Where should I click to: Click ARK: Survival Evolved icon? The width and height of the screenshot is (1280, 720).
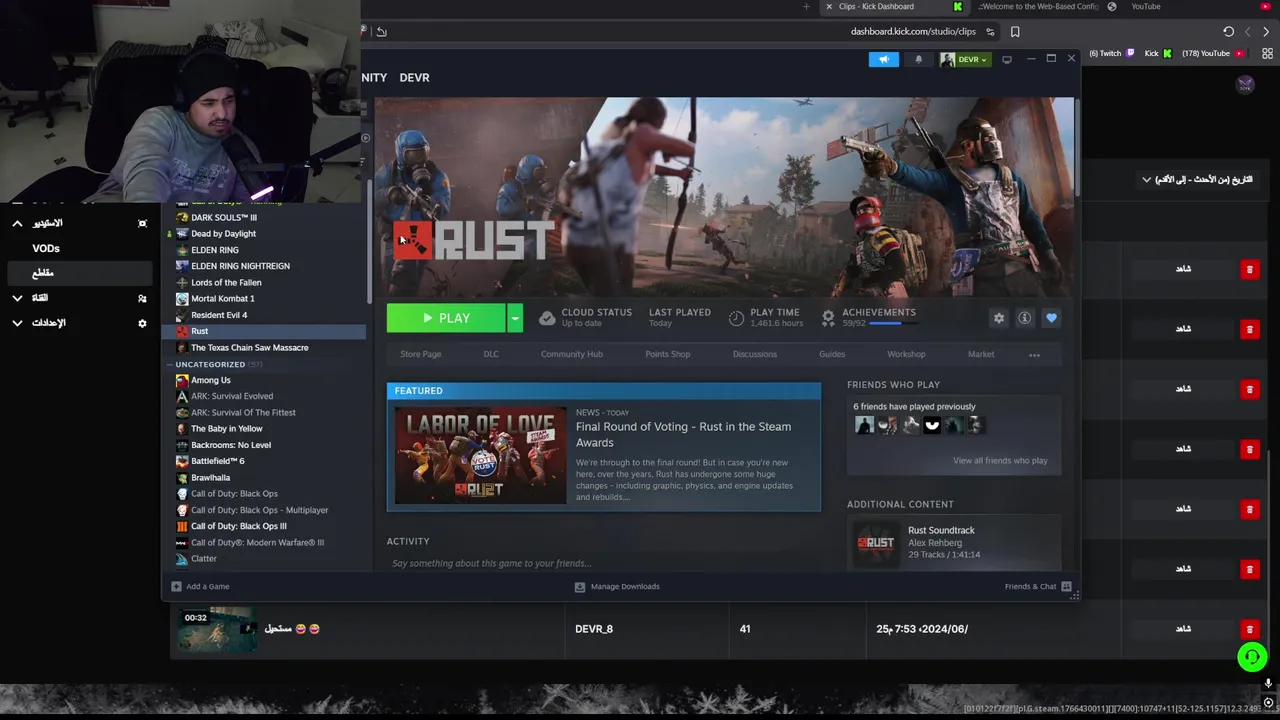pyautogui.click(x=182, y=396)
